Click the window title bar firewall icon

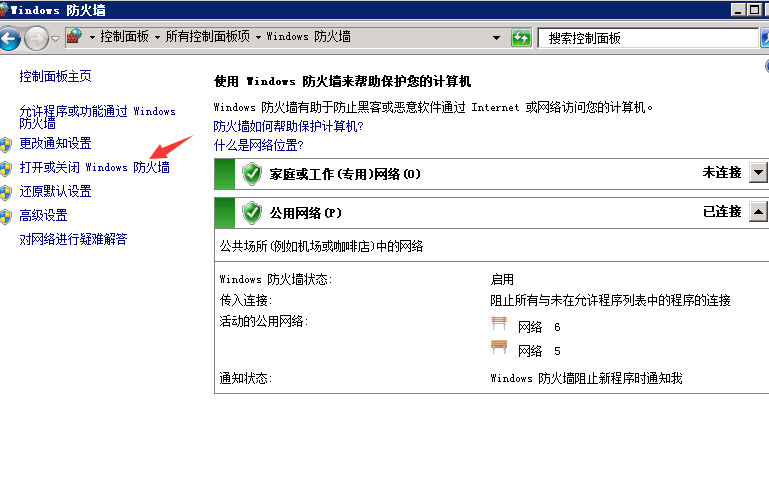pos(4,9)
